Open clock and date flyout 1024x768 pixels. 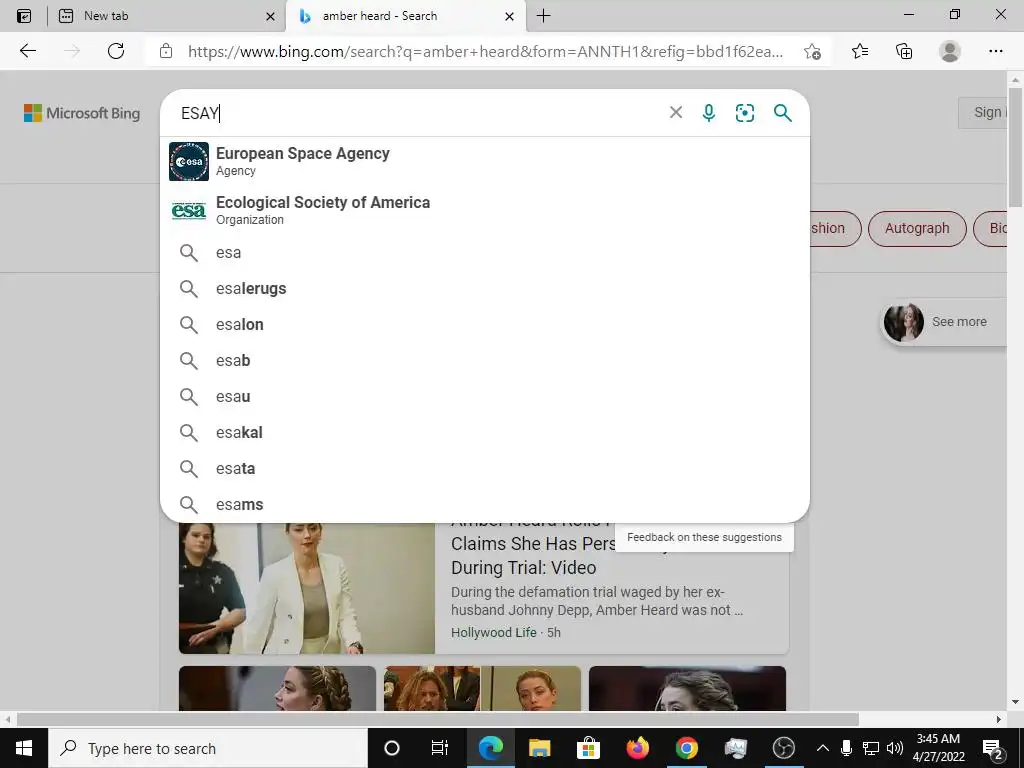pyautogui.click(x=938, y=748)
